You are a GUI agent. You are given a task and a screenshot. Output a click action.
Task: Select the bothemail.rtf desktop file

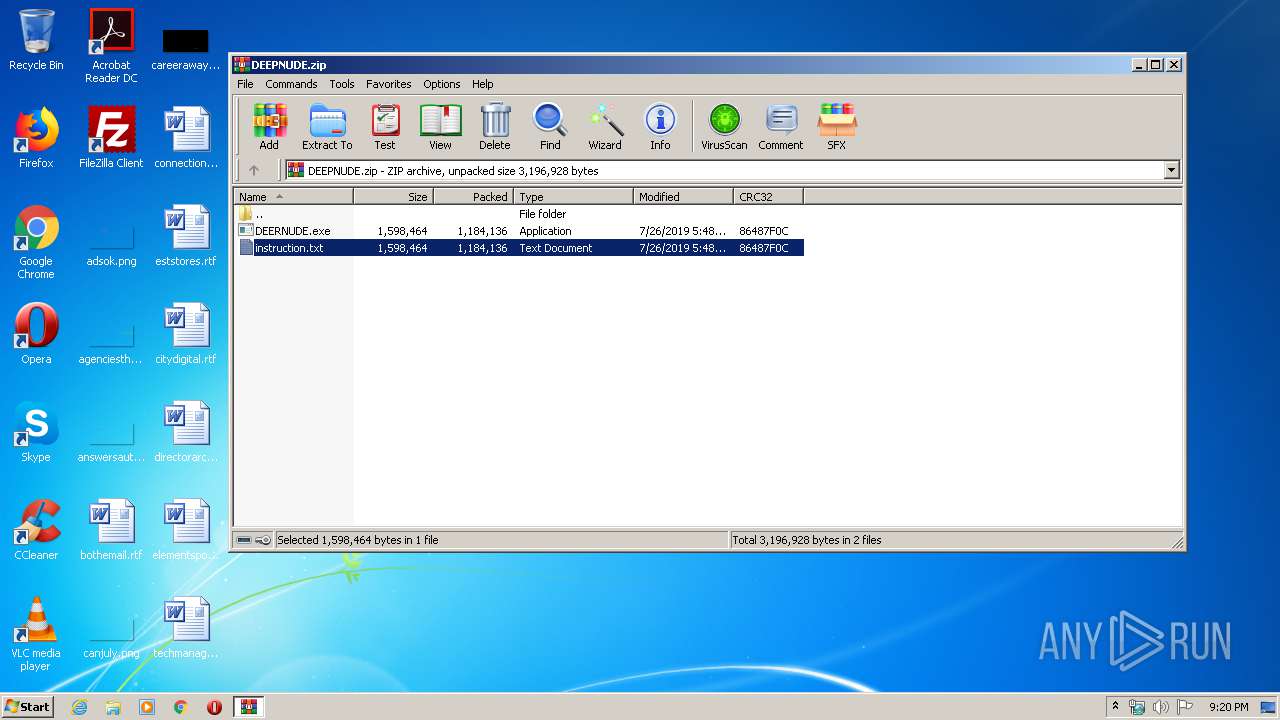pos(111,530)
